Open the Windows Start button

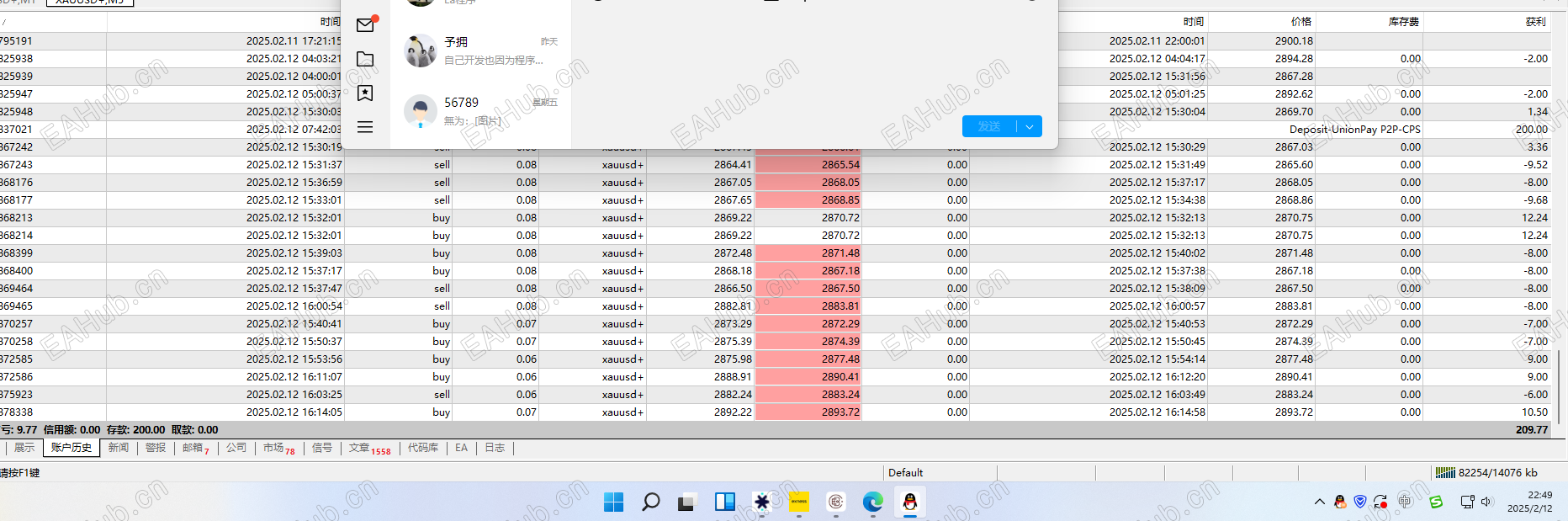click(614, 502)
